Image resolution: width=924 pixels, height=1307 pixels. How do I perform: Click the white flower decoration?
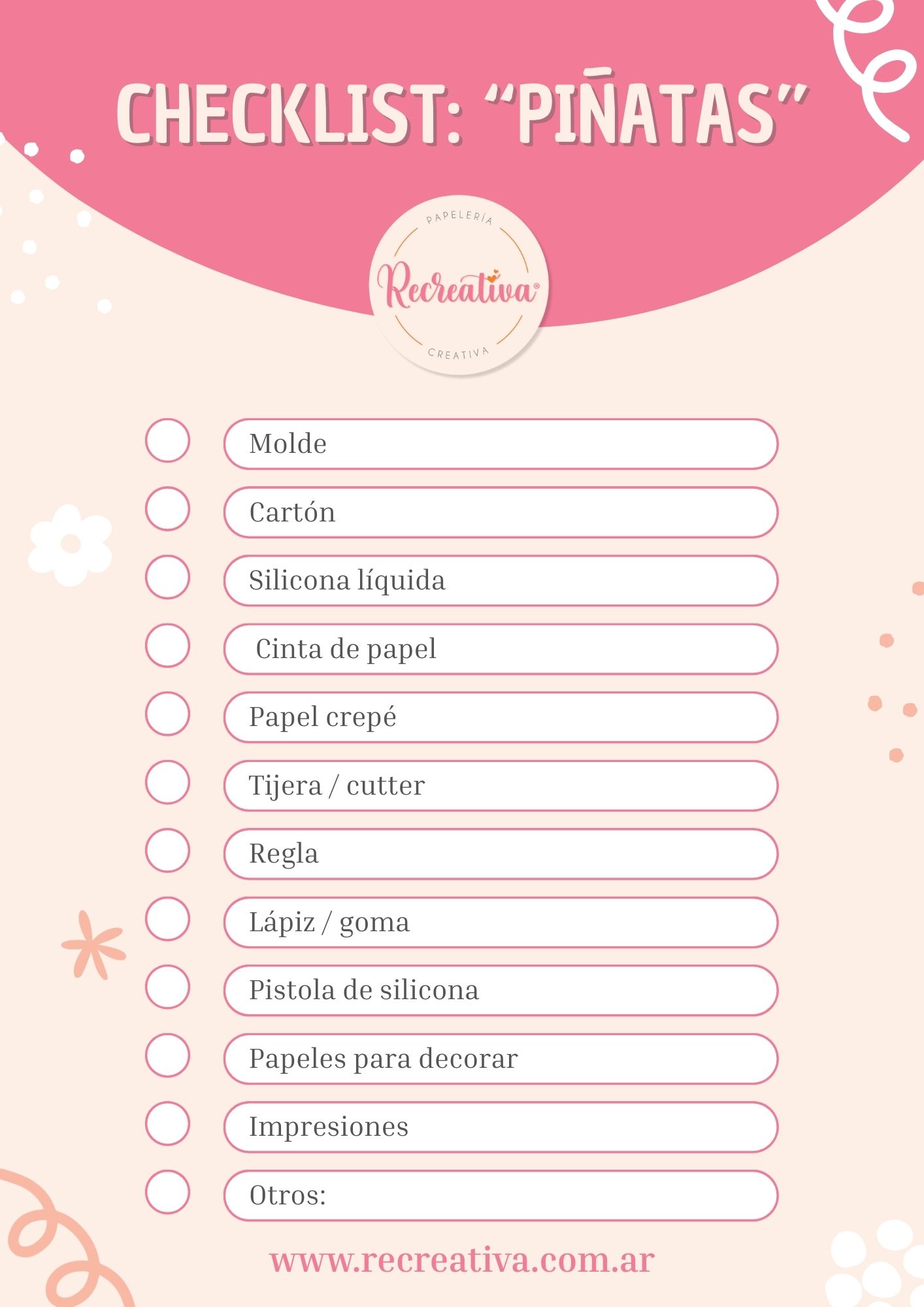(69, 544)
